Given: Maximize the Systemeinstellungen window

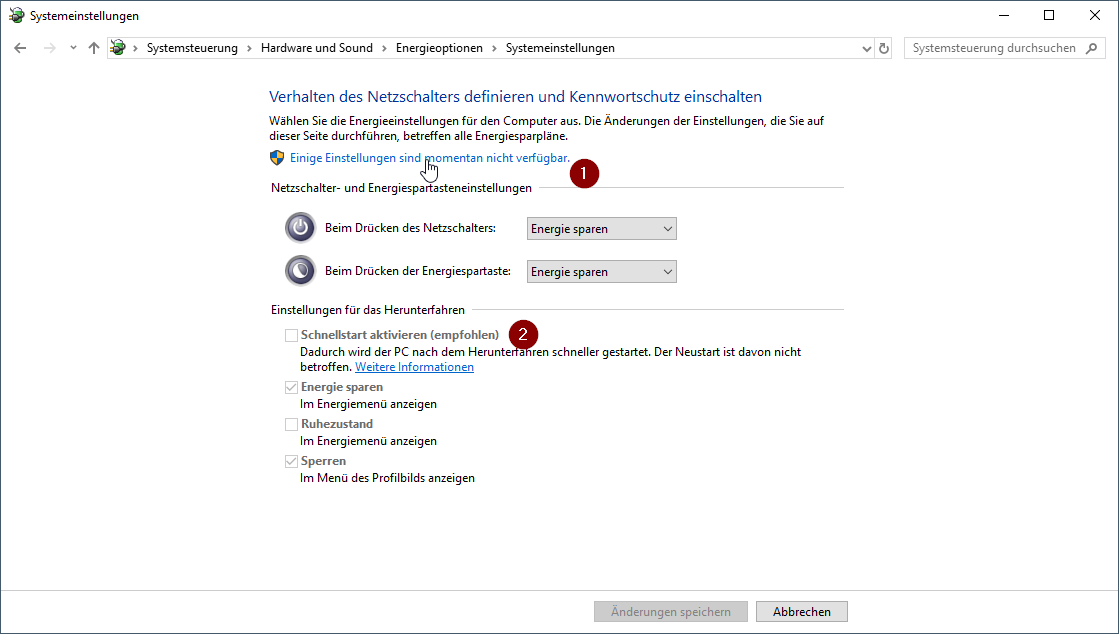Looking at the screenshot, I should tap(1049, 15).
